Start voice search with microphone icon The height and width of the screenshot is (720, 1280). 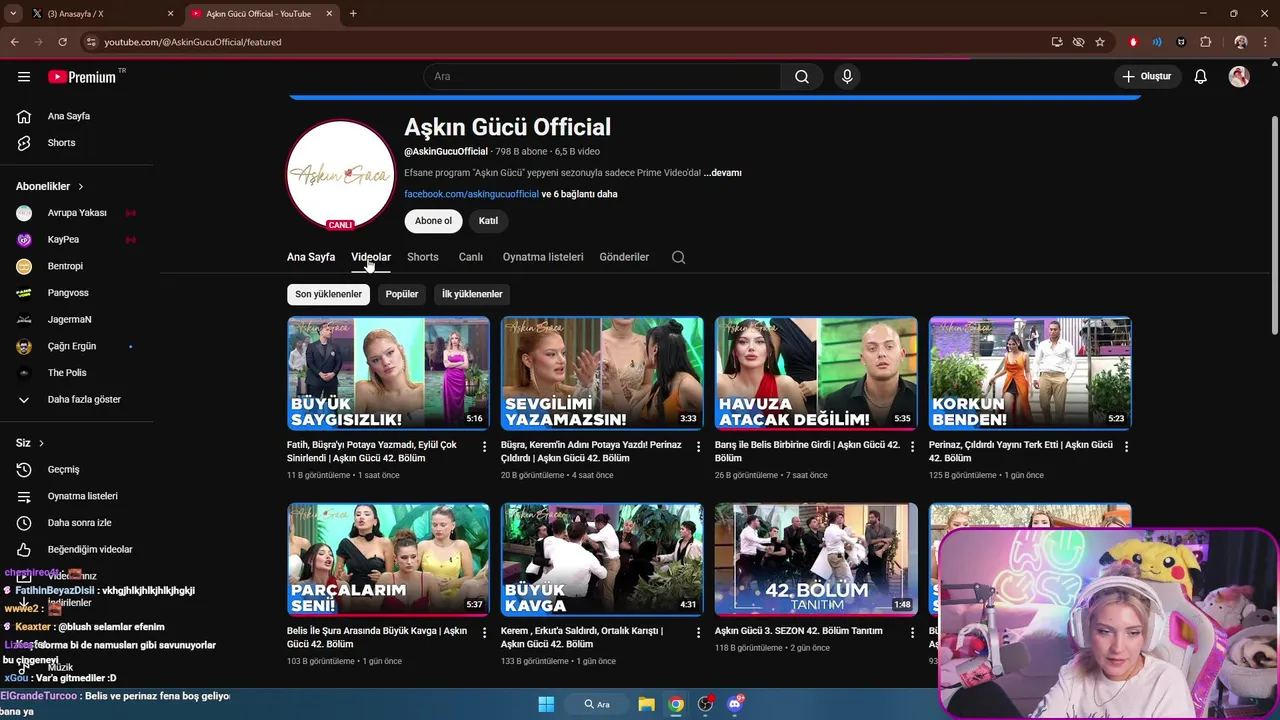click(847, 76)
